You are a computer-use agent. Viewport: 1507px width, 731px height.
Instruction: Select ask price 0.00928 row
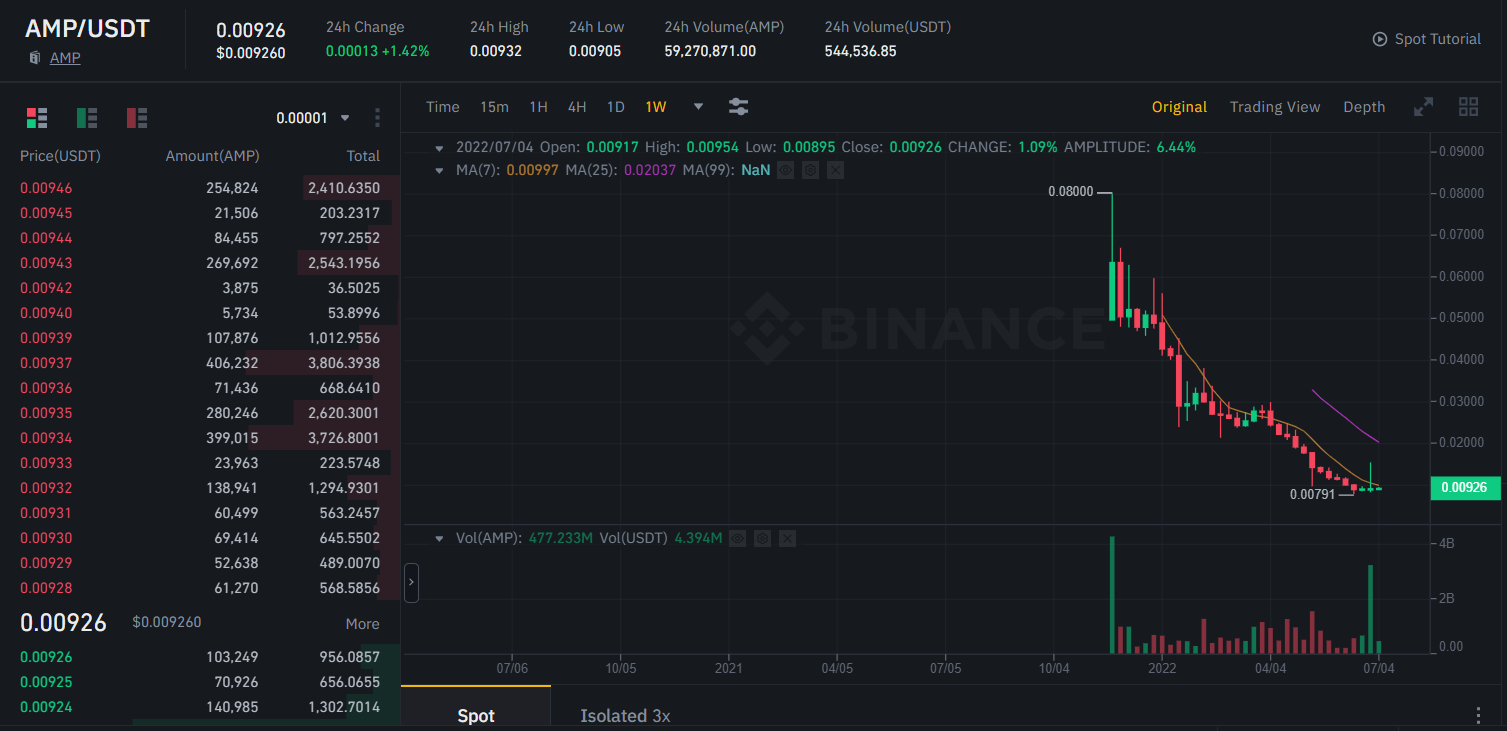(x=200, y=588)
